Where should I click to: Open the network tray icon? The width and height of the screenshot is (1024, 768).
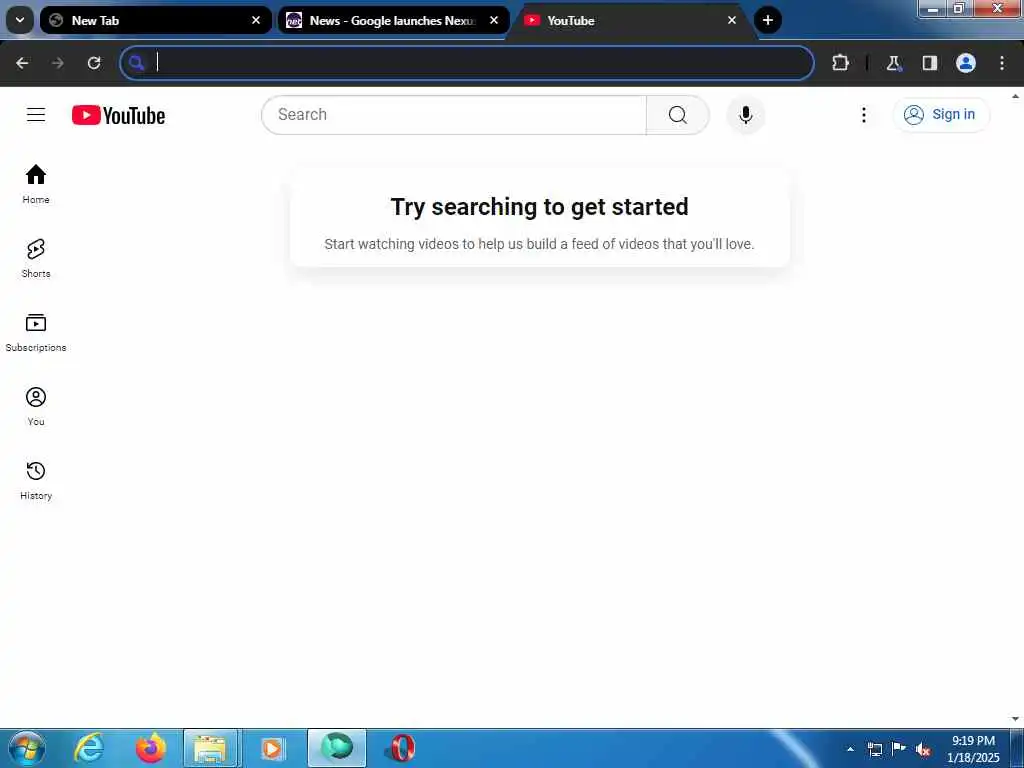pyautogui.click(x=874, y=749)
